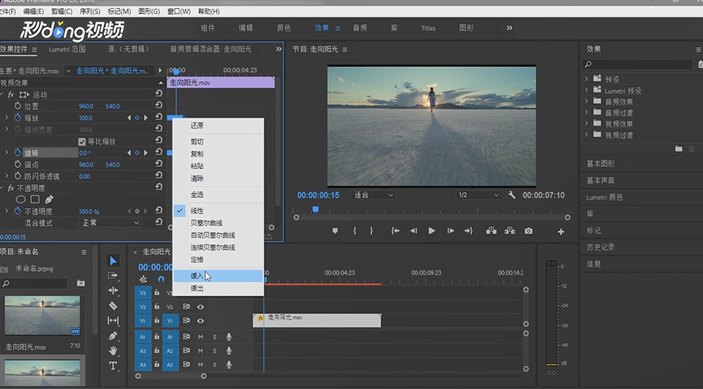Toggle animation stopwatch for 缩放
Image resolution: width=703 pixels, height=389 pixels.
pyautogui.click(x=18, y=118)
